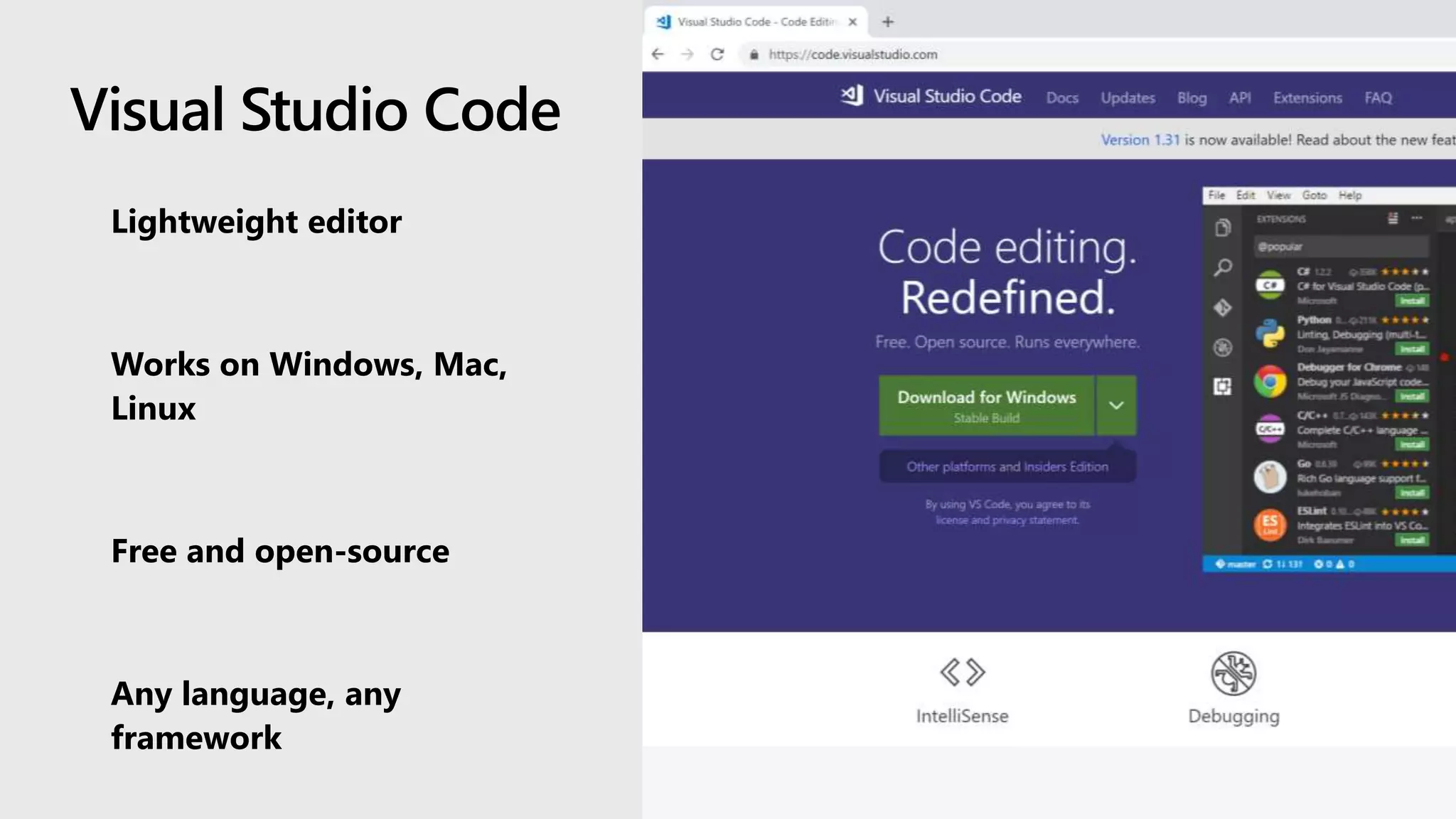1456x819 pixels.
Task: Reload the page with the refresh icon
Action: (717, 54)
